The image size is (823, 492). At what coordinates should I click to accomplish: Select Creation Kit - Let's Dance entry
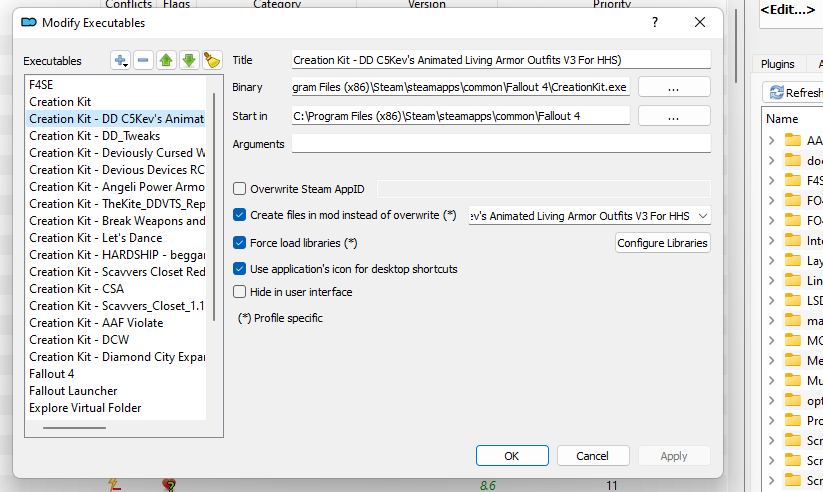(115, 238)
